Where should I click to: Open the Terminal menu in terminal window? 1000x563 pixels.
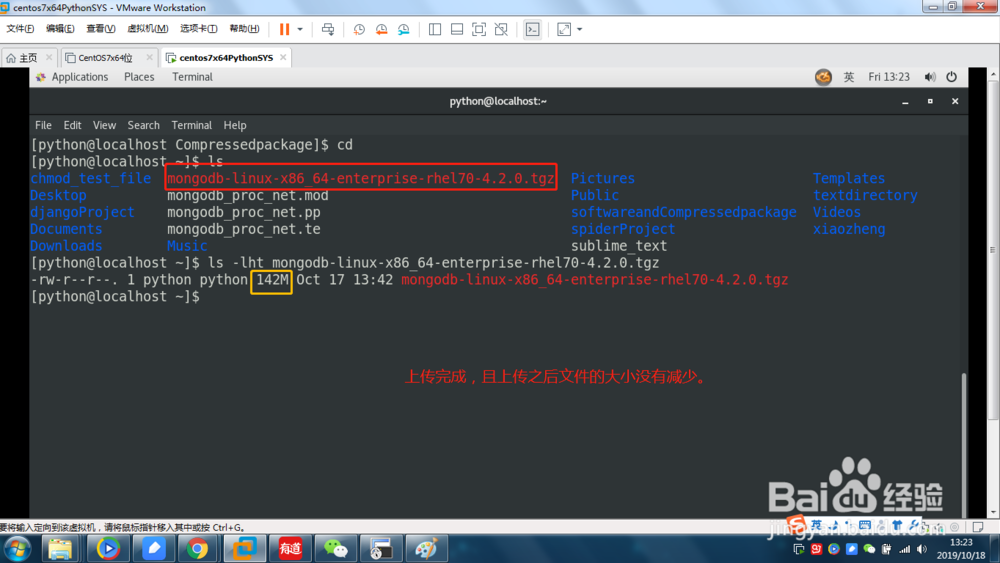click(x=191, y=126)
